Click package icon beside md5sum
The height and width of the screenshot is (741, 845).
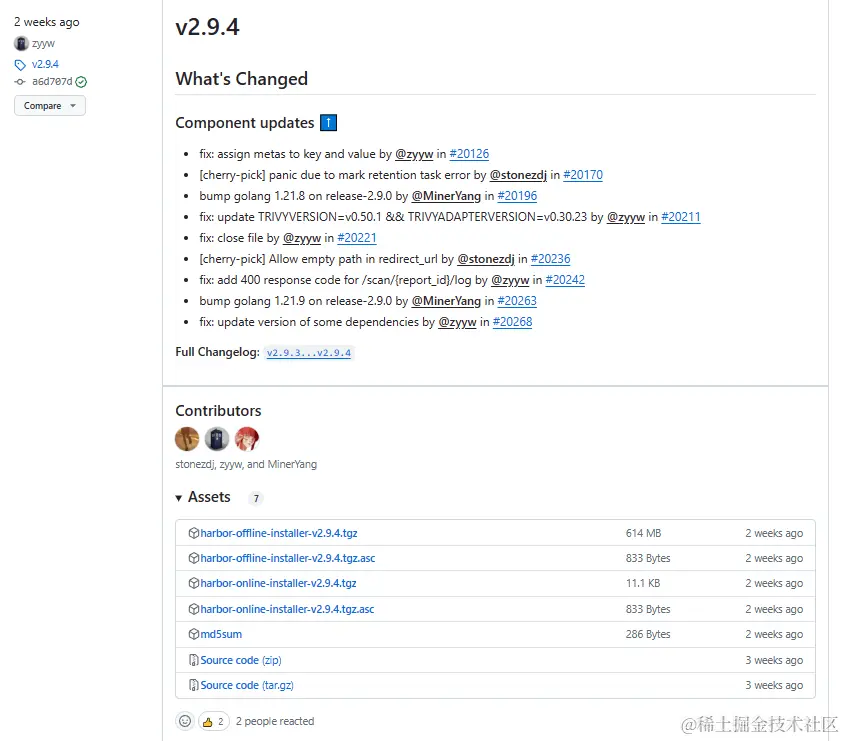[x=193, y=634]
